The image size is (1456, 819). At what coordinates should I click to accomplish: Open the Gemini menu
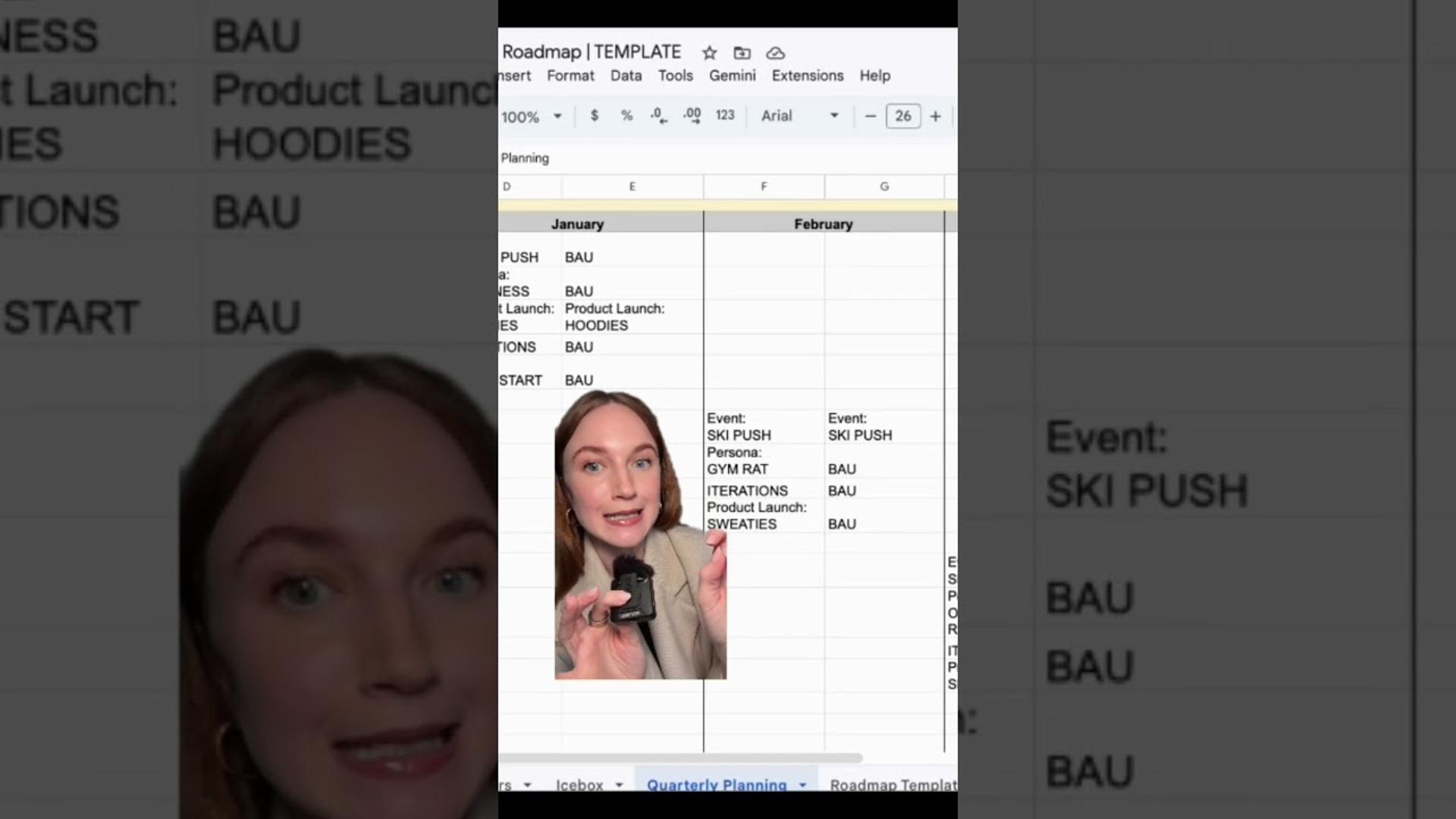point(732,76)
